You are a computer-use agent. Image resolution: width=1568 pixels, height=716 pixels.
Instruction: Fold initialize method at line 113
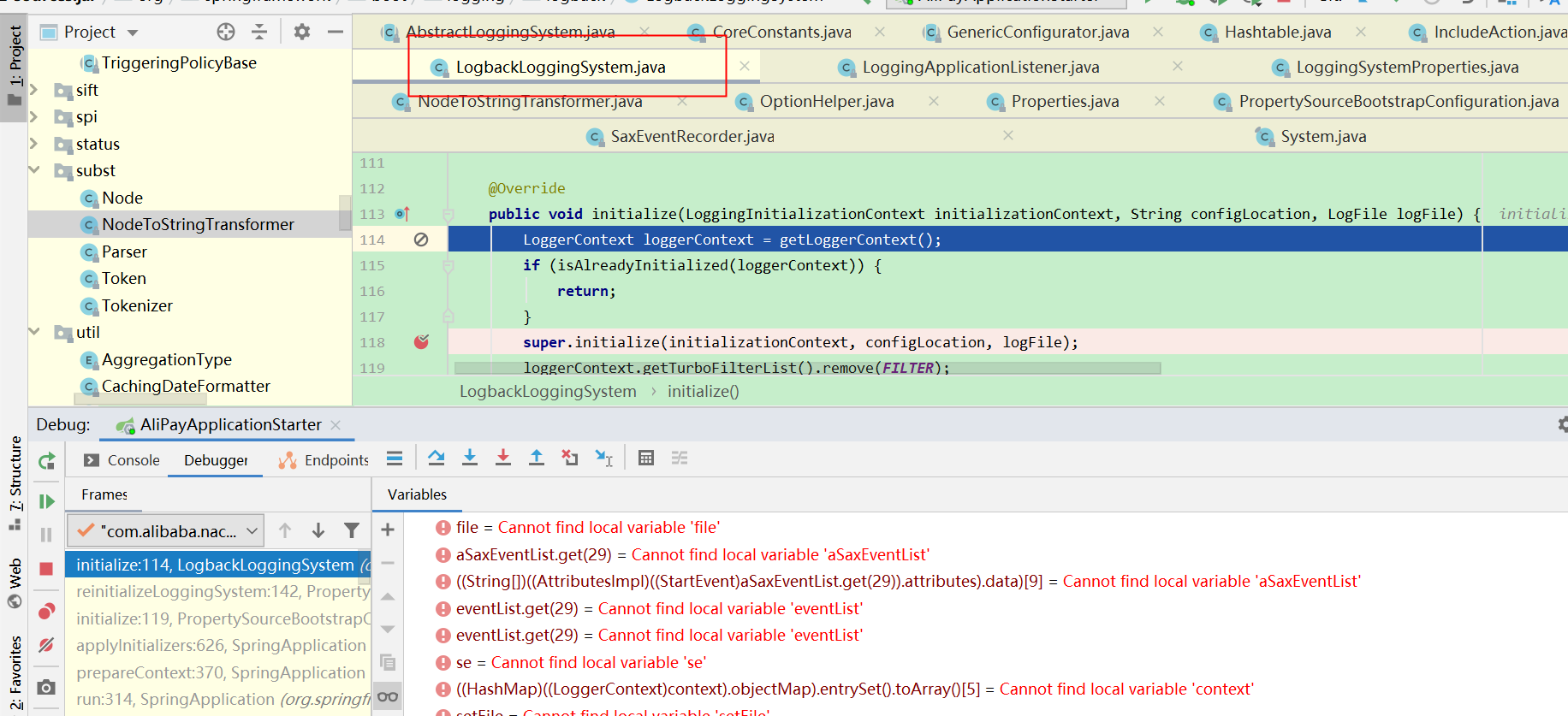pos(448,214)
